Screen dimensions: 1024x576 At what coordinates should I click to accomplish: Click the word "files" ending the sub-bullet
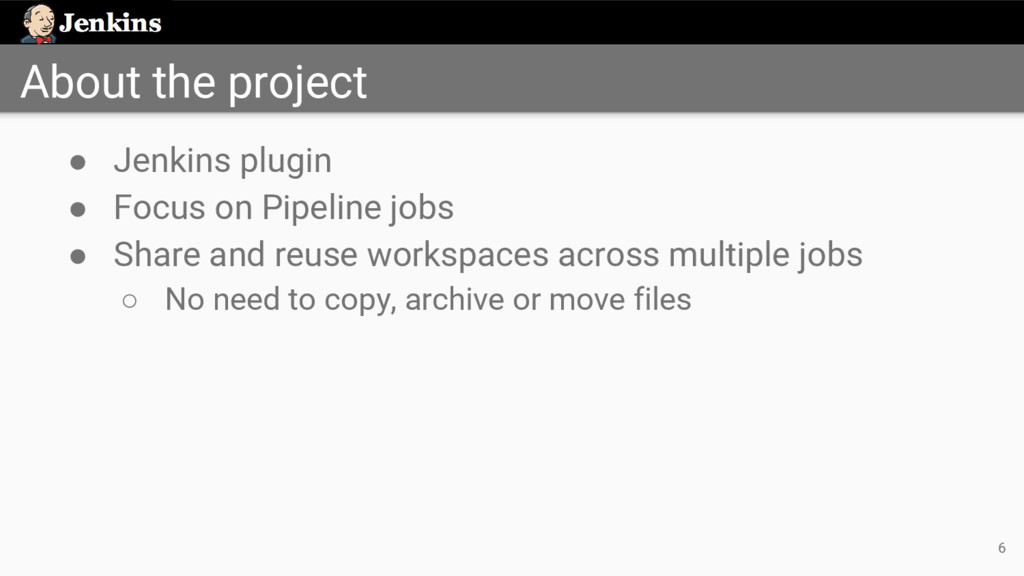coord(662,299)
